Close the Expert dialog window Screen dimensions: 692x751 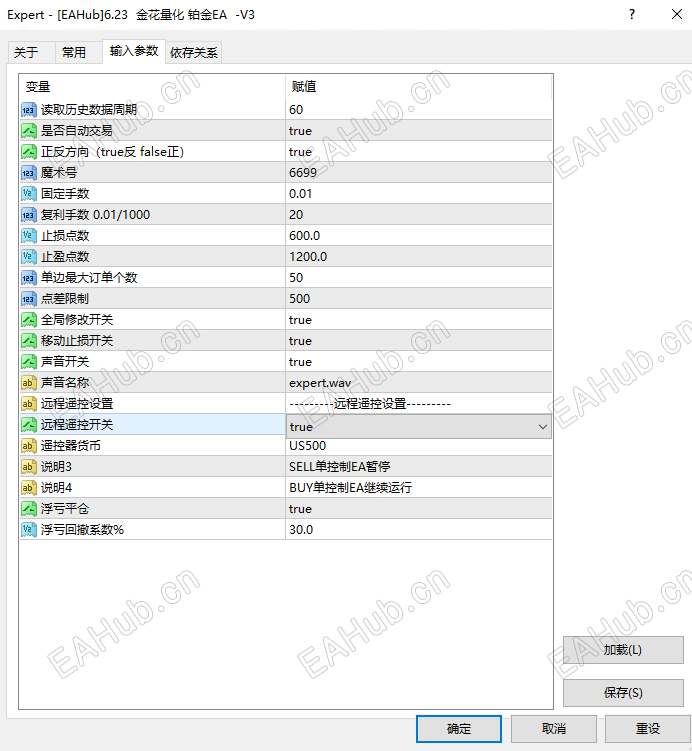pyautogui.click(x=676, y=14)
